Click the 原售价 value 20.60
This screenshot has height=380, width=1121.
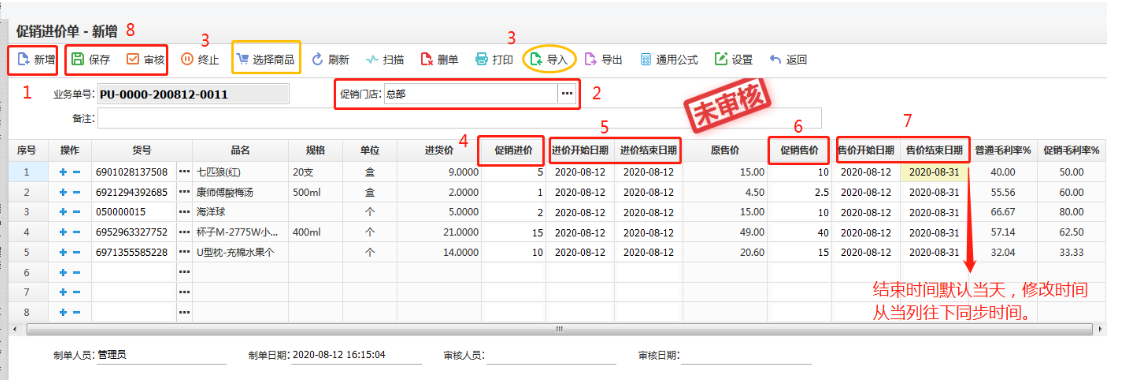(x=726, y=252)
